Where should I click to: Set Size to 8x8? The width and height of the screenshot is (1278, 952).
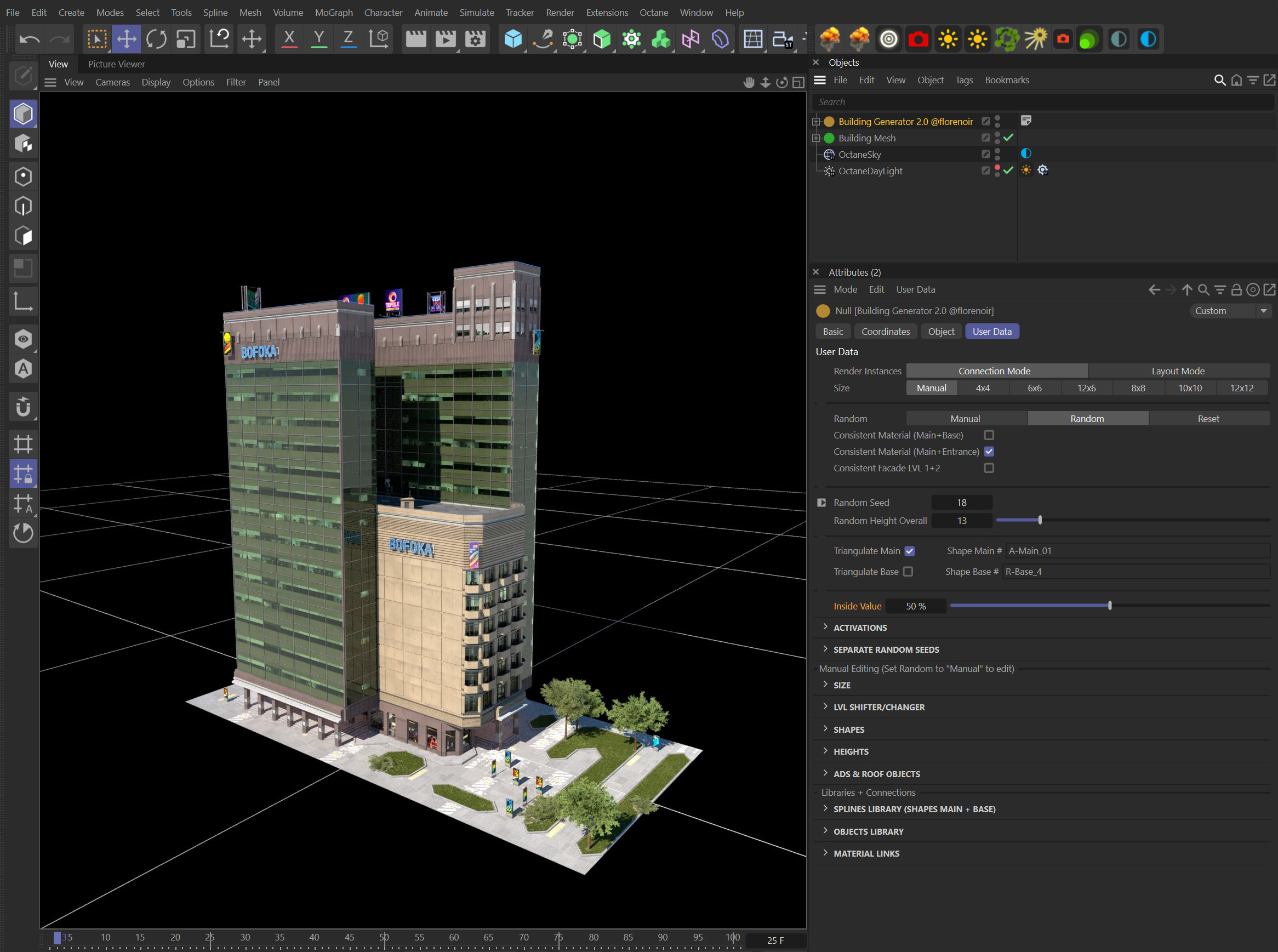point(1138,388)
